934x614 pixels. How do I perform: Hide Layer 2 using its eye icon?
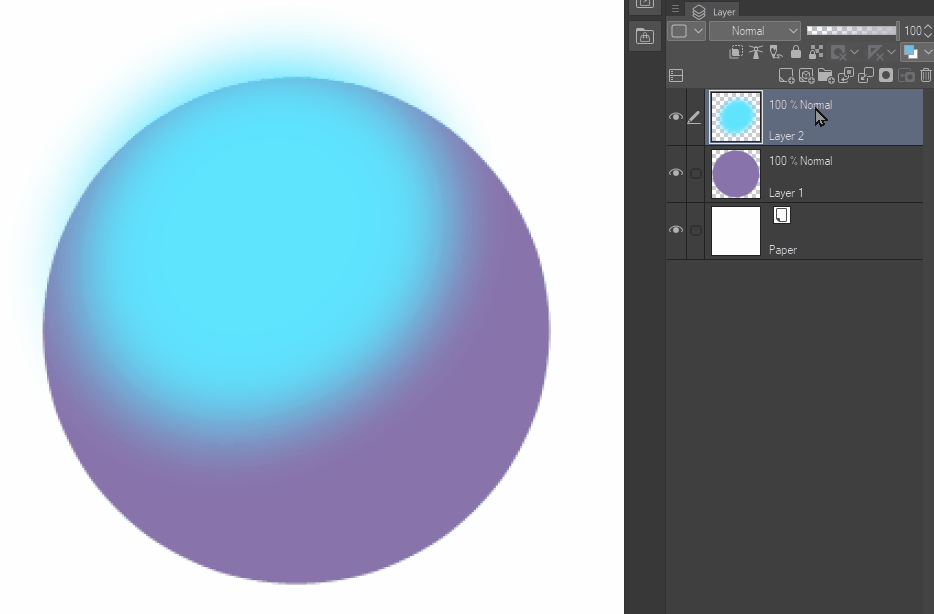675,117
